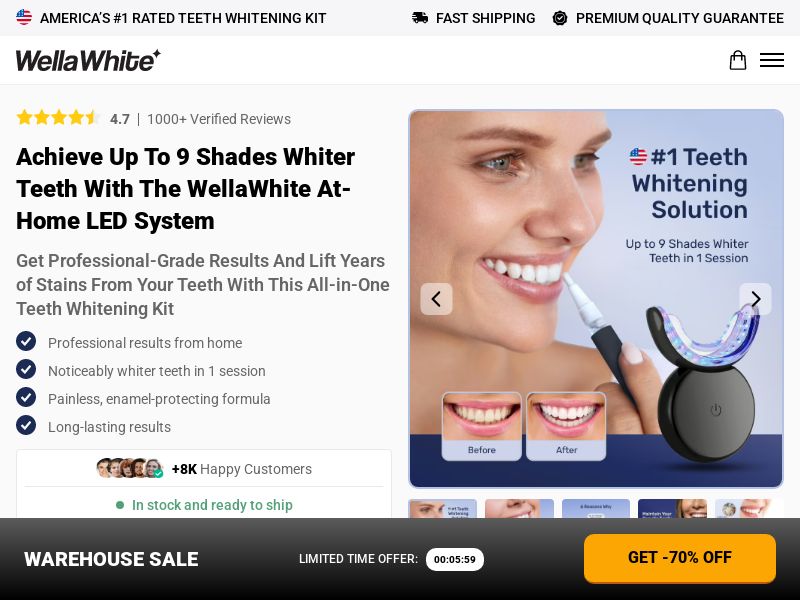The width and height of the screenshot is (800, 600).
Task: Click the American flag icon in top banner
Action: point(24,17)
